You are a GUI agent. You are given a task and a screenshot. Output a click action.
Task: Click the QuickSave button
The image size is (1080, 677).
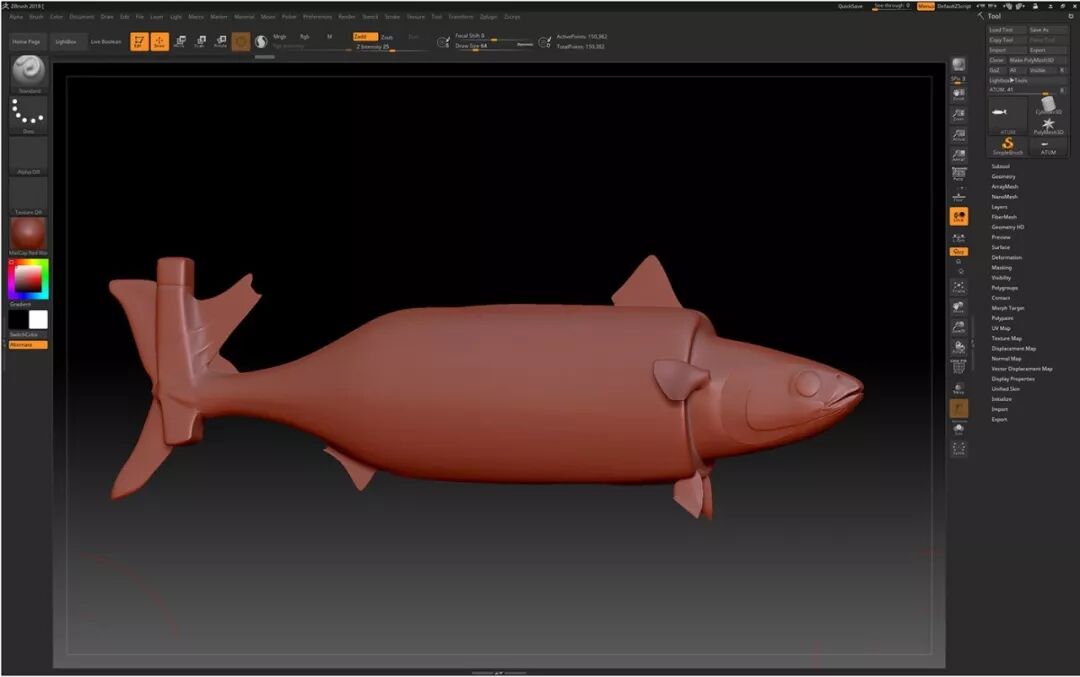850,6
